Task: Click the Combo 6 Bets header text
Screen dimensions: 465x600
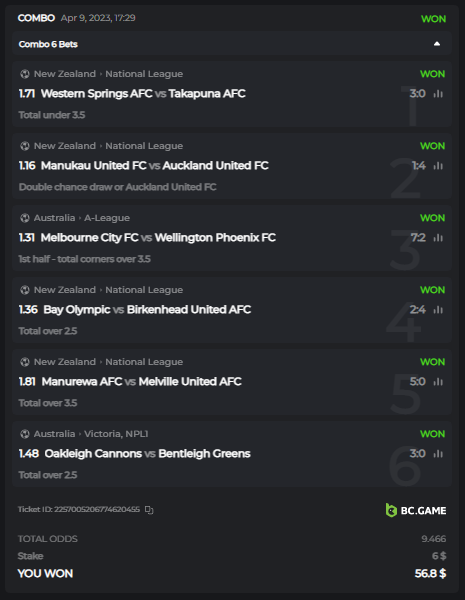Action: click(x=48, y=44)
